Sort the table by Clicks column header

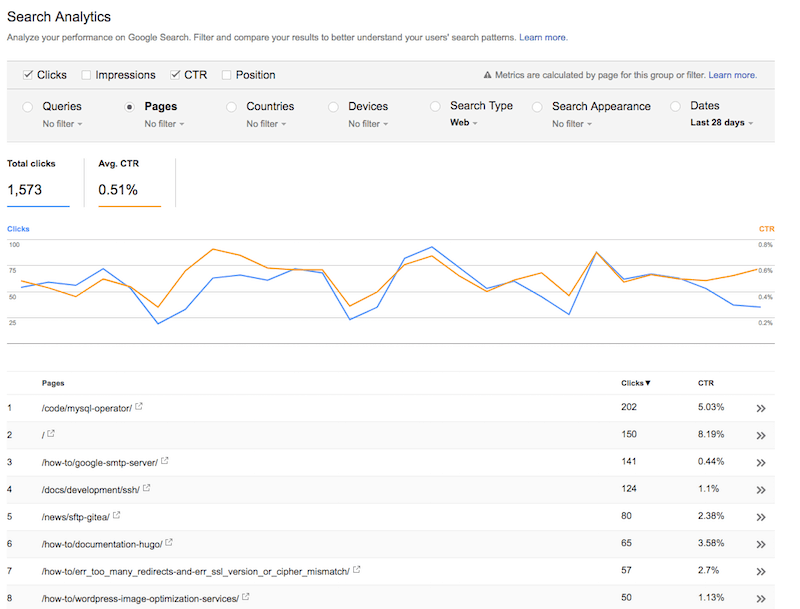coord(635,383)
